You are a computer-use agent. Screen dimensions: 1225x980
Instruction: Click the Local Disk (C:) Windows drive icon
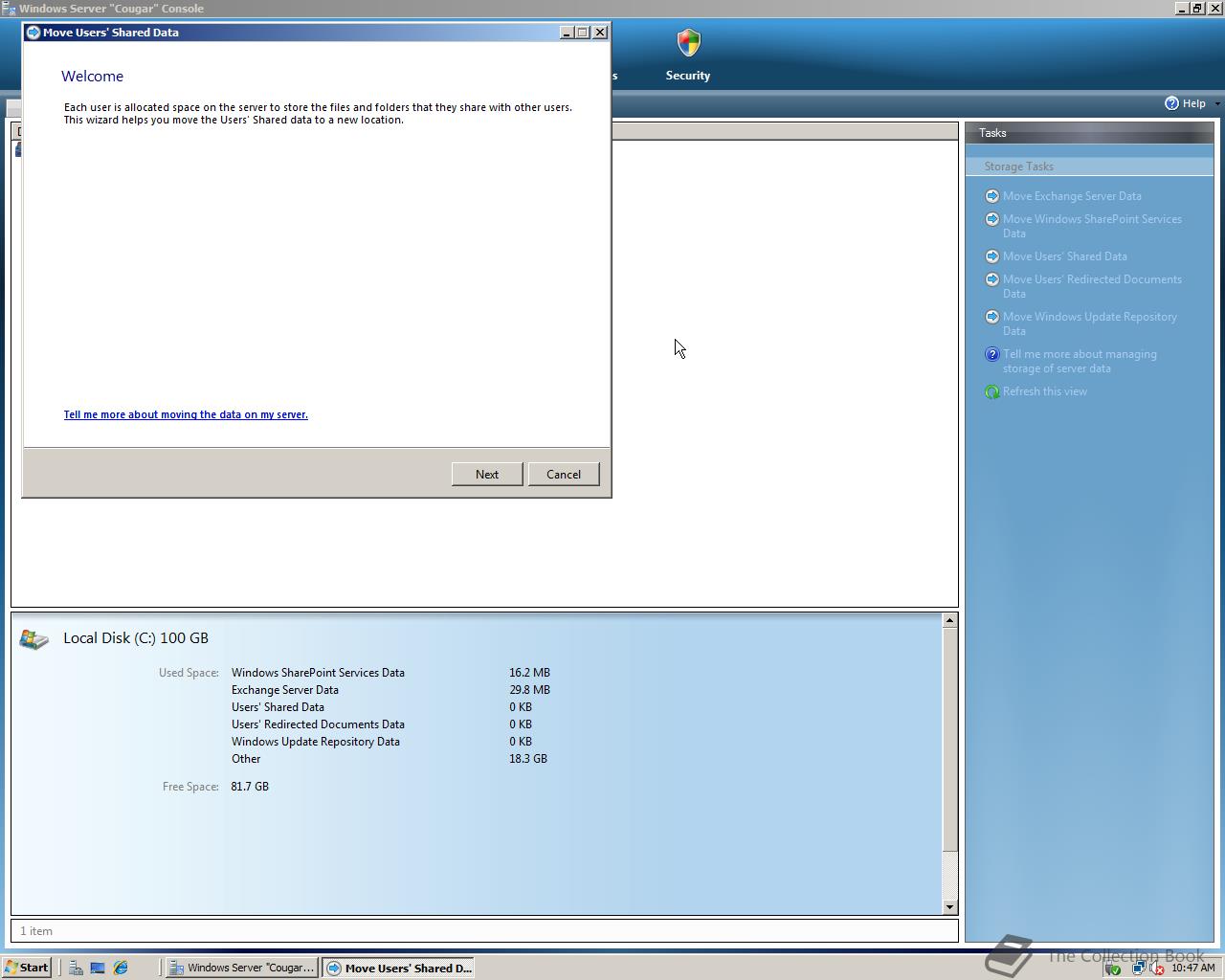pyautogui.click(x=33, y=639)
